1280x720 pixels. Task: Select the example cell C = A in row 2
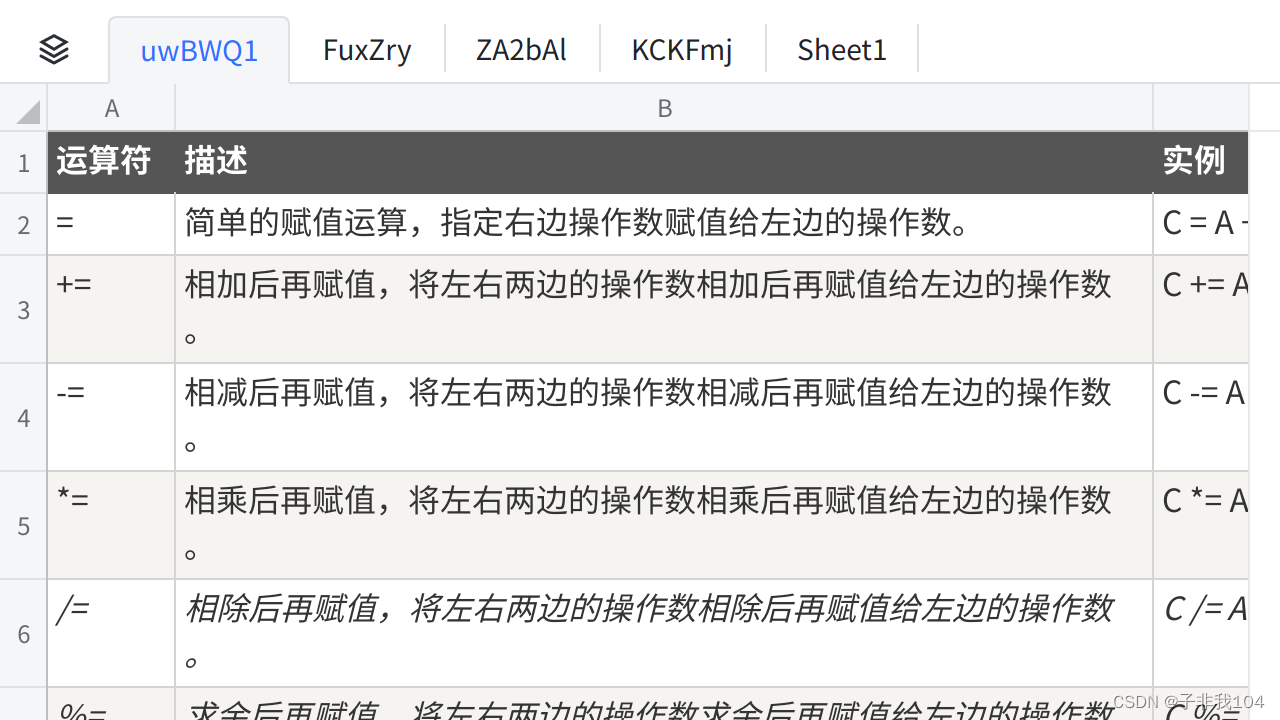coord(1201,224)
